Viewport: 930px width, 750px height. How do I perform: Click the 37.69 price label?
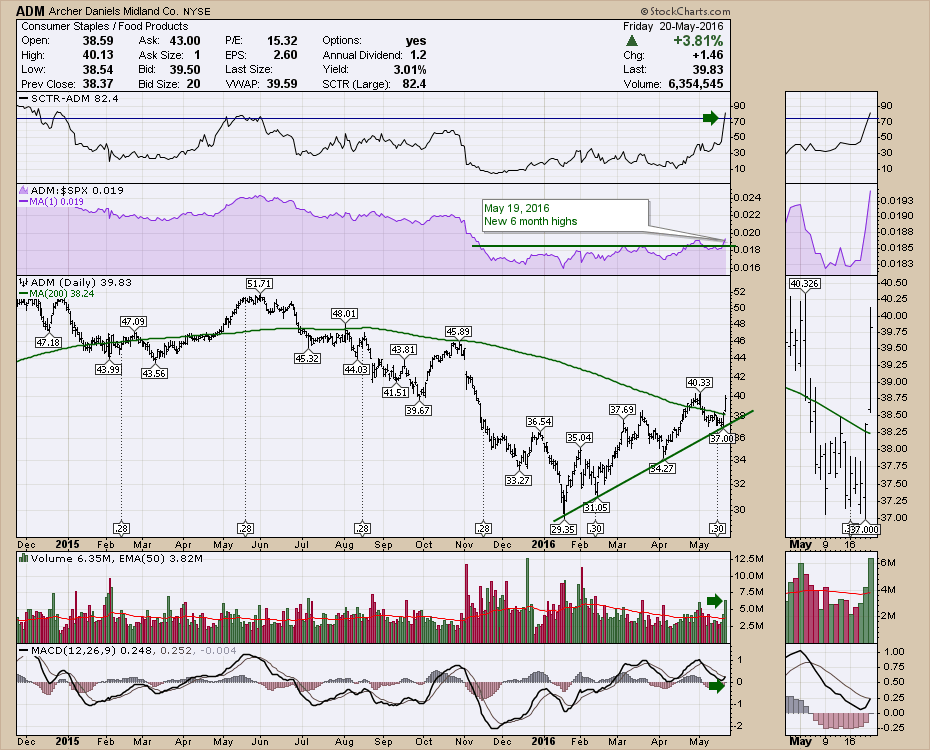coord(622,410)
